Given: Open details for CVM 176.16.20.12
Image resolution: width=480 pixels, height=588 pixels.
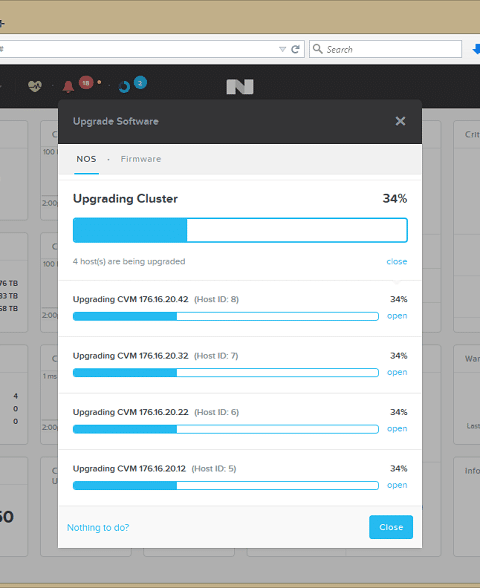Looking at the screenshot, I should [x=397, y=485].
